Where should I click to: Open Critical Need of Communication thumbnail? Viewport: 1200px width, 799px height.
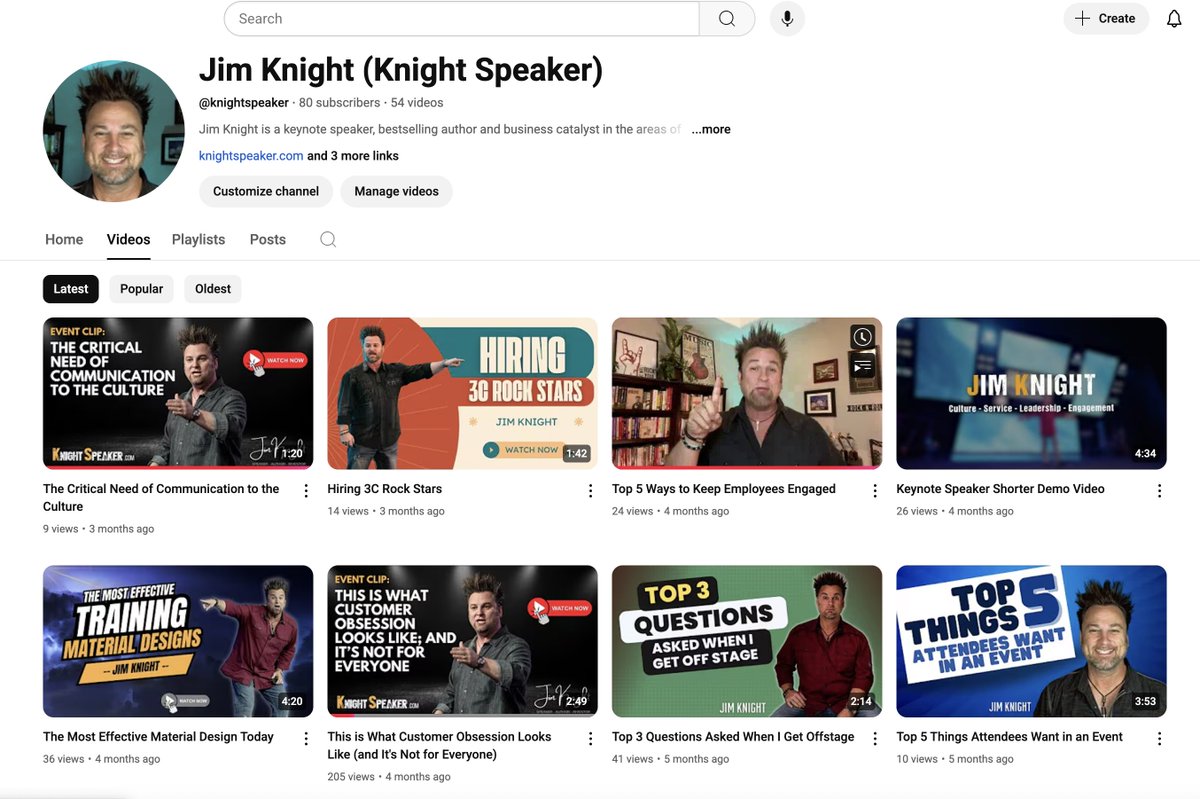point(178,394)
